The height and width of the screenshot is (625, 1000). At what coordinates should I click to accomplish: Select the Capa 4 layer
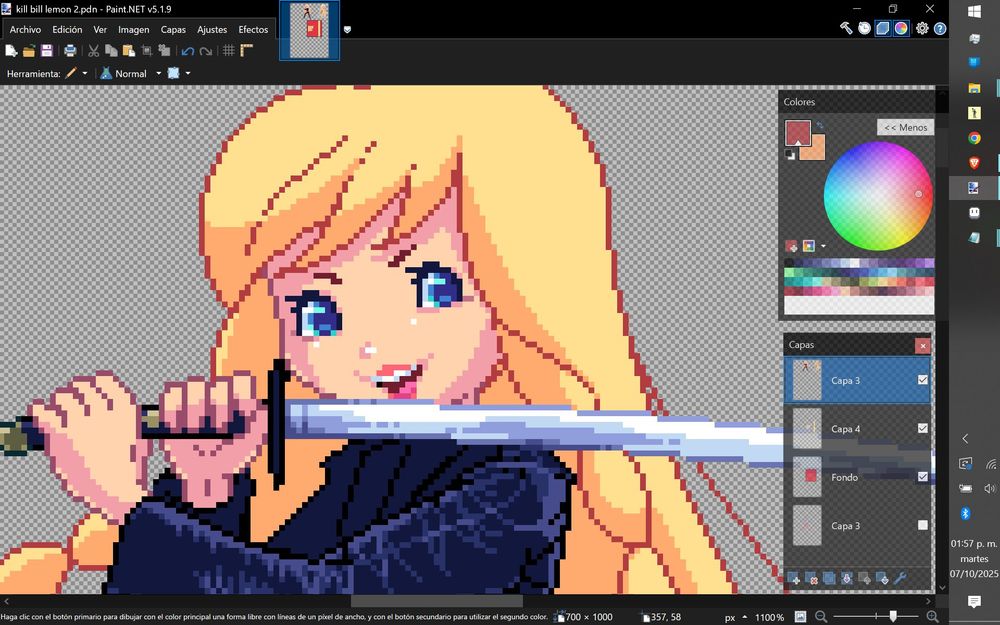point(857,429)
